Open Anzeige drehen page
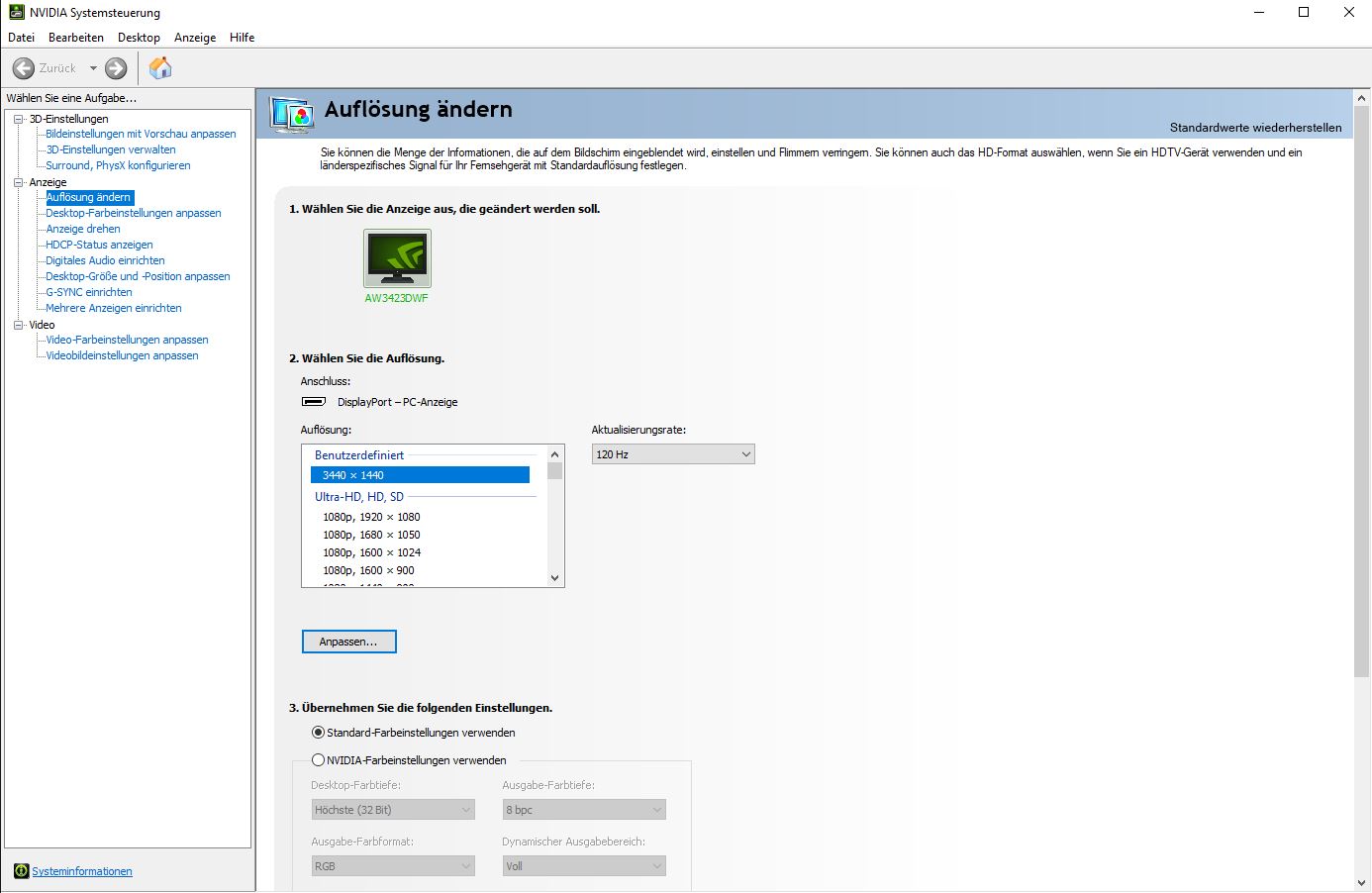This screenshot has width=1372, height=893. click(x=83, y=229)
